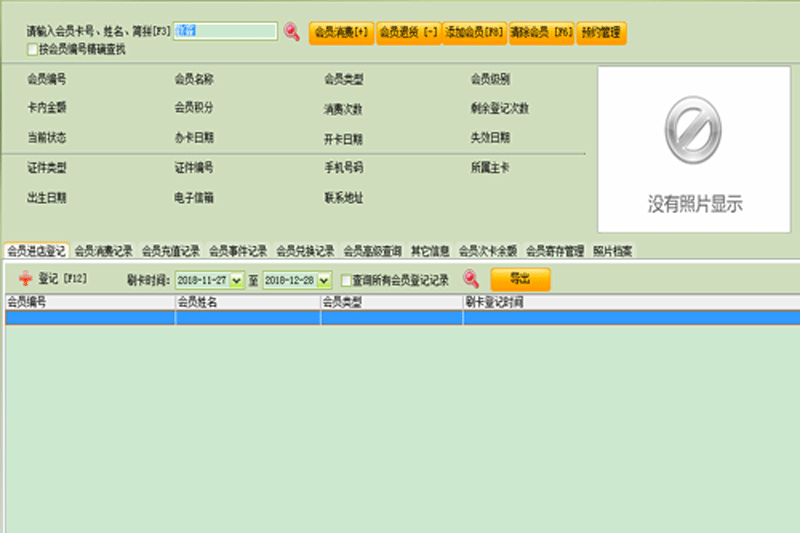
Task: Click the 会员消费[+] button
Action: [341, 33]
